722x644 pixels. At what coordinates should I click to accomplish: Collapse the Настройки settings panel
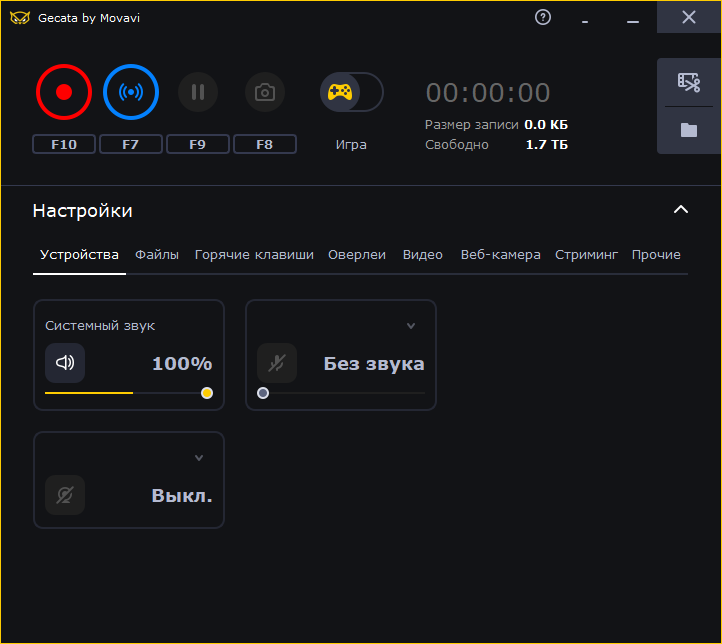pyautogui.click(x=681, y=210)
